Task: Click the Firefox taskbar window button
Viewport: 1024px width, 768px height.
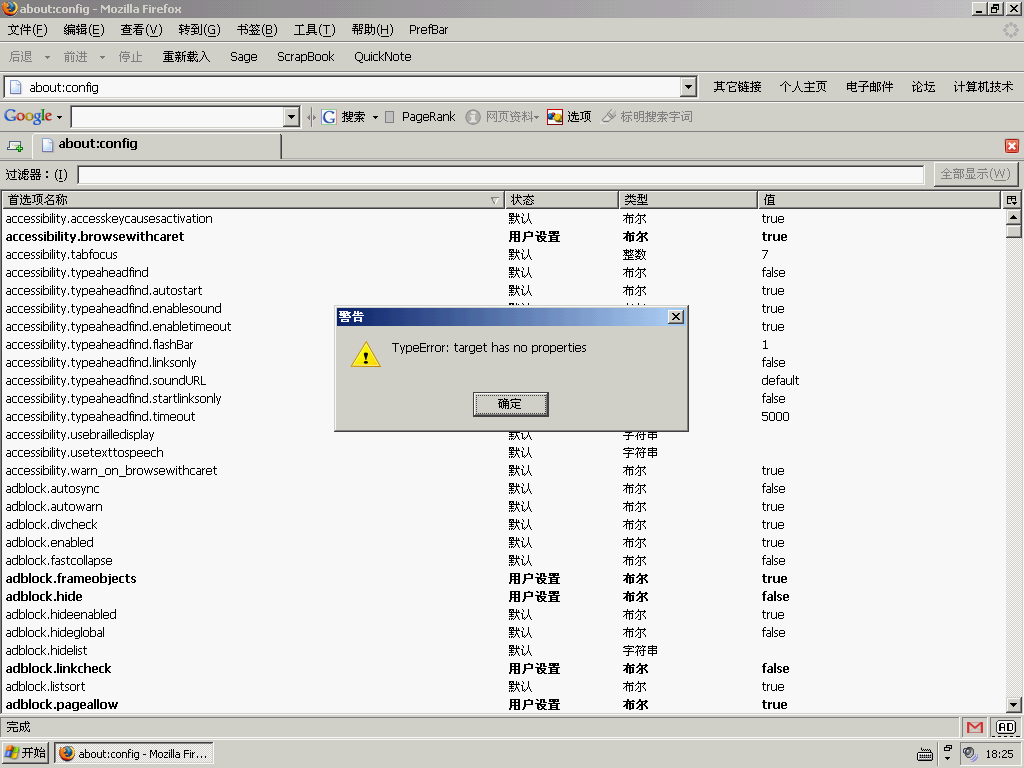Action: coord(133,753)
